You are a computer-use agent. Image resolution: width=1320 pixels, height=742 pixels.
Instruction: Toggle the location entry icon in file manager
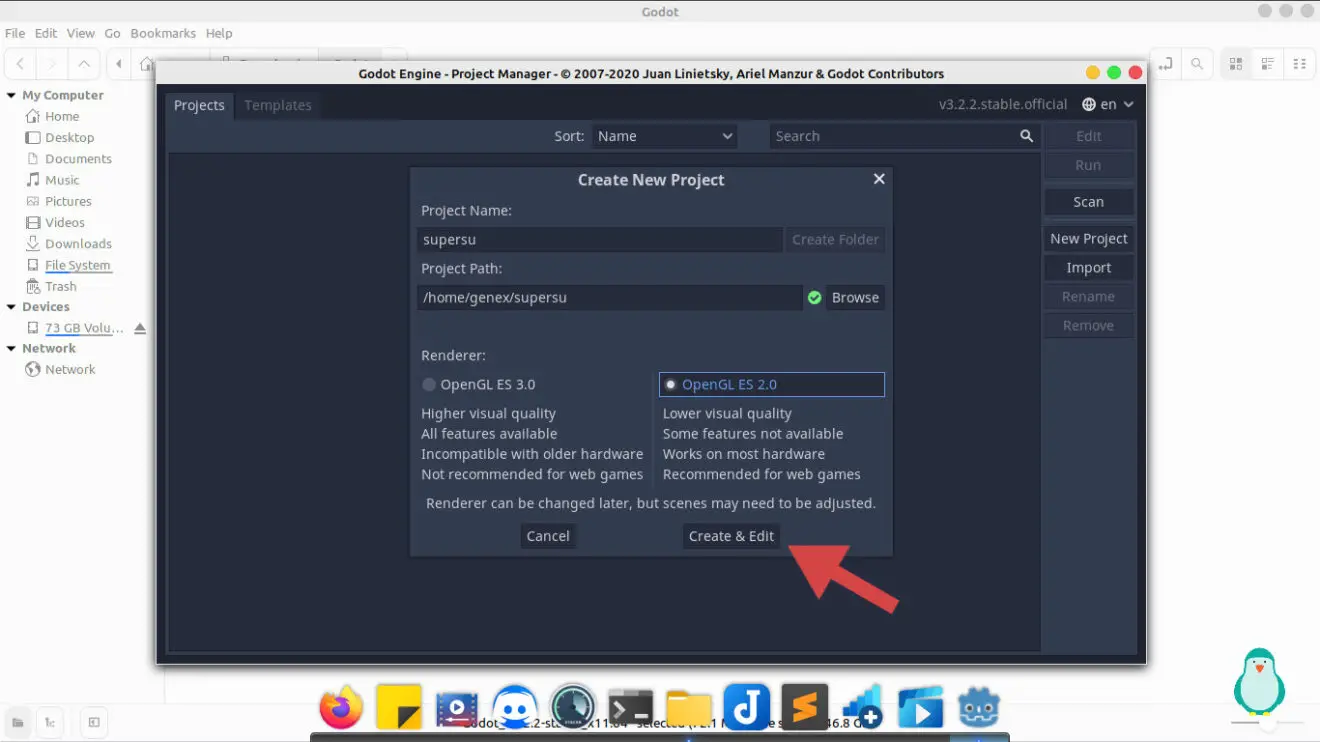point(1165,64)
